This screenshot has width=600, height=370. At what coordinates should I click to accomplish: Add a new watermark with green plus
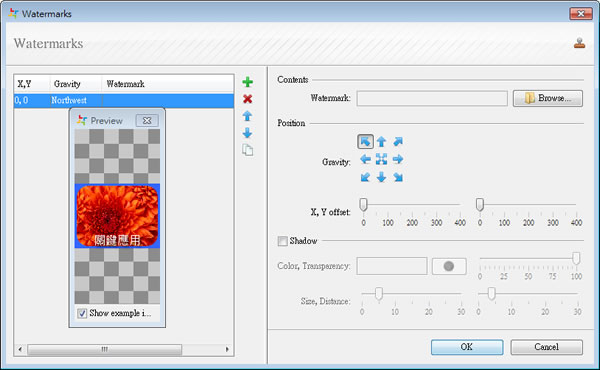(248, 82)
